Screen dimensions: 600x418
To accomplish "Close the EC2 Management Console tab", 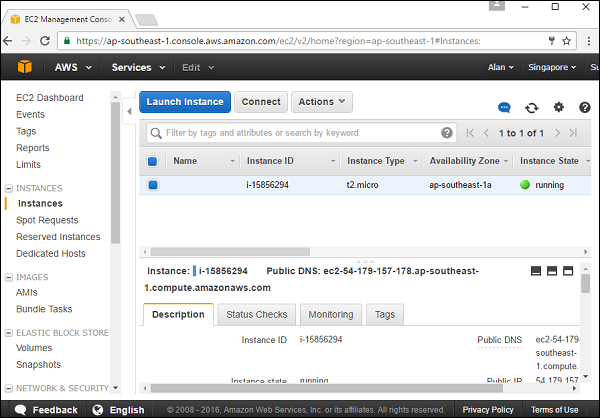I will 122,19.
